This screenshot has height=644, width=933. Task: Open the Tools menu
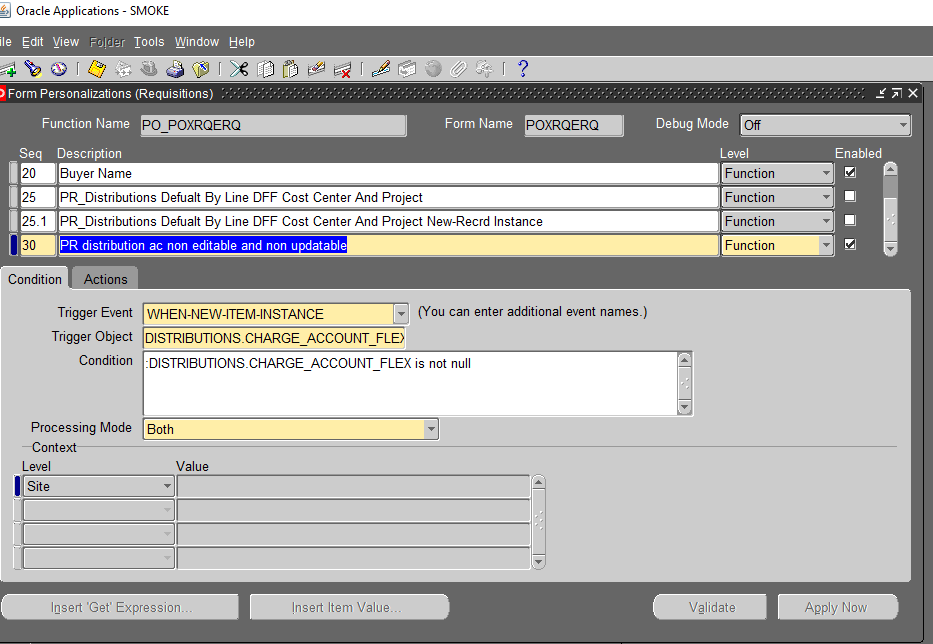(149, 42)
